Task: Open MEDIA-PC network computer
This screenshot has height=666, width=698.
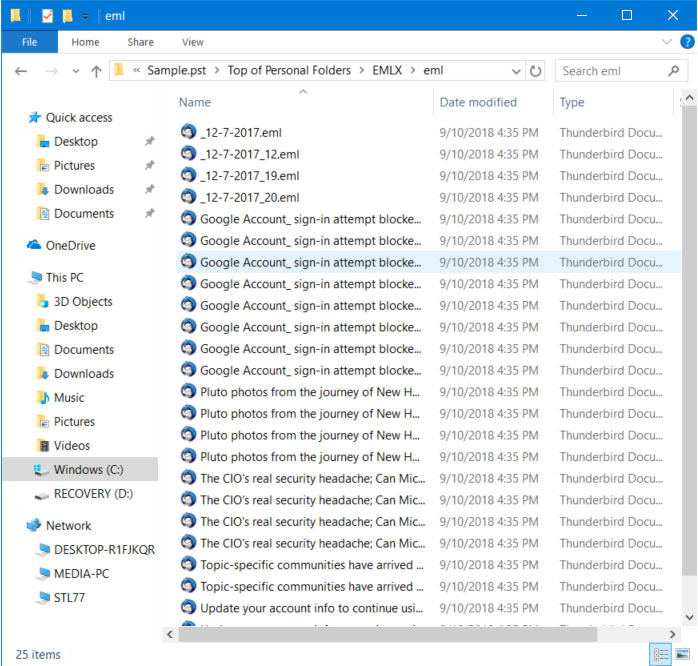Action: coord(81,574)
